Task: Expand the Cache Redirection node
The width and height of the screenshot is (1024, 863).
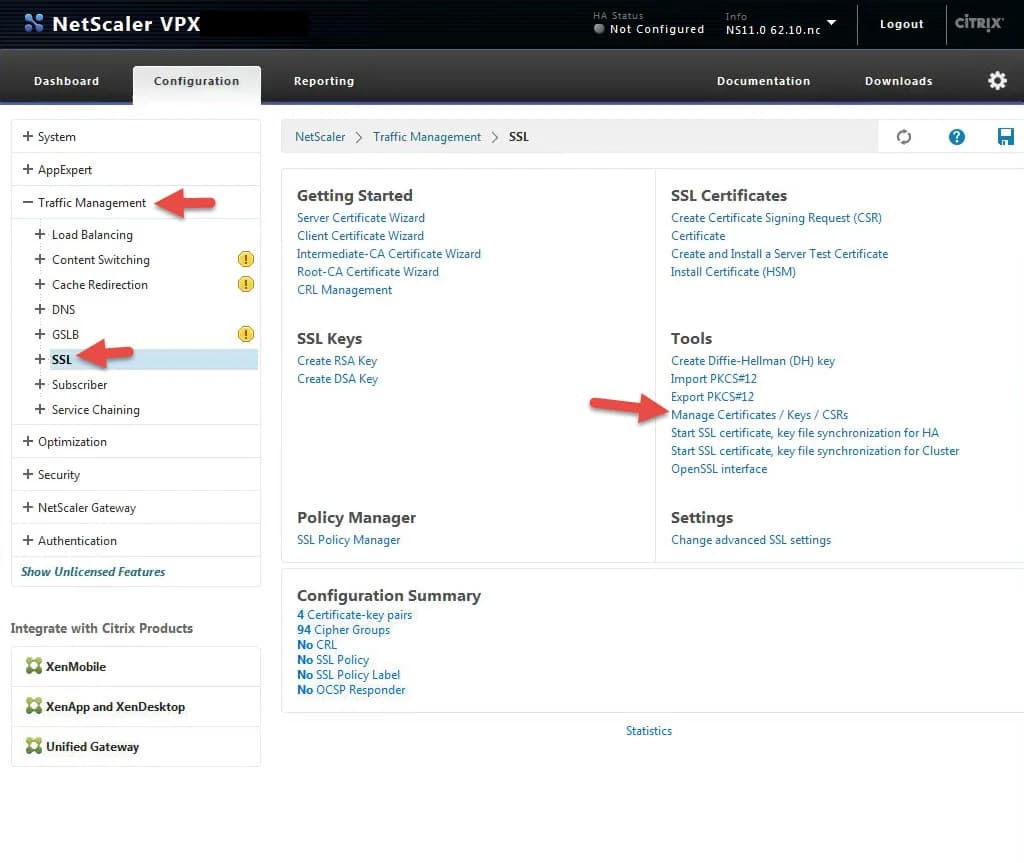Action: pos(40,284)
